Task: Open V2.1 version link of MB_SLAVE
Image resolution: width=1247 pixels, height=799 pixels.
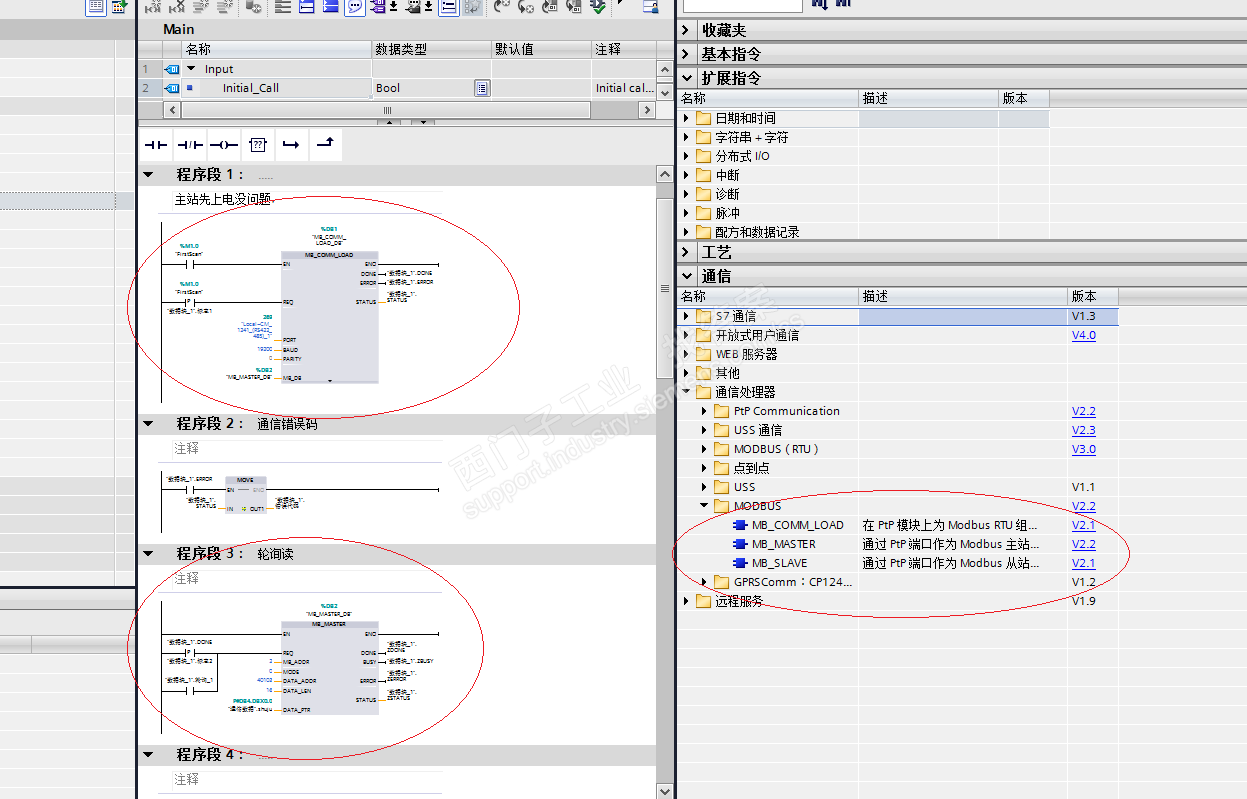Action: pos(1084,563)
